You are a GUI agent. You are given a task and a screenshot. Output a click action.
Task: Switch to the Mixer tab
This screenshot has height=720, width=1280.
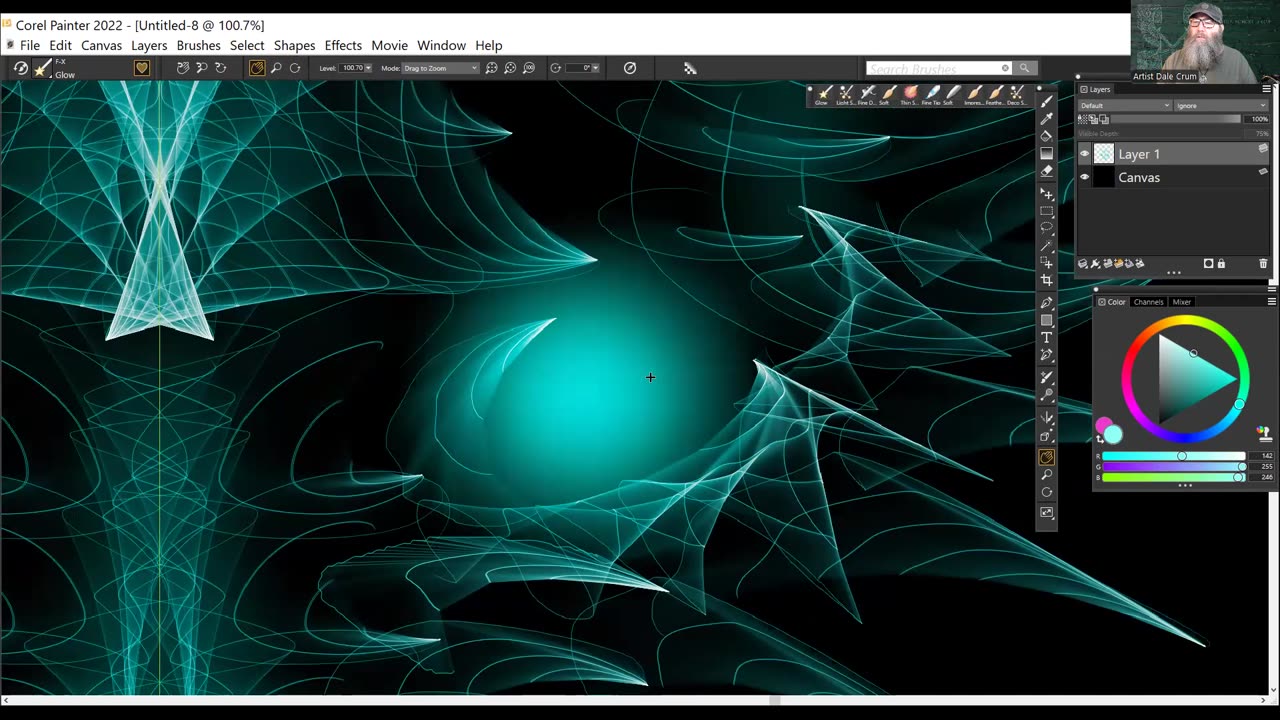pyautogui.click(x=1182, y=302)
